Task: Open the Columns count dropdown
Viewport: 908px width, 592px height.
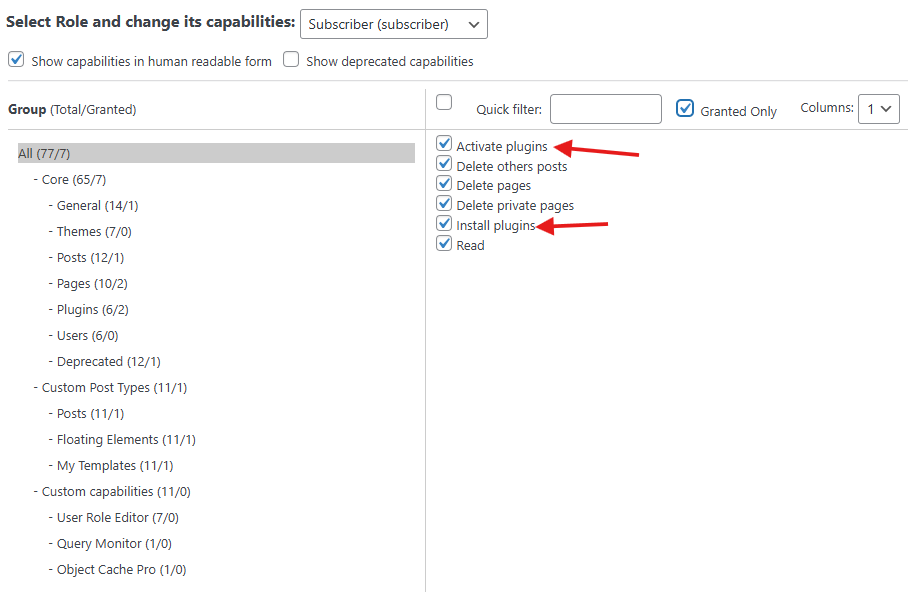Action: (878, 108)
